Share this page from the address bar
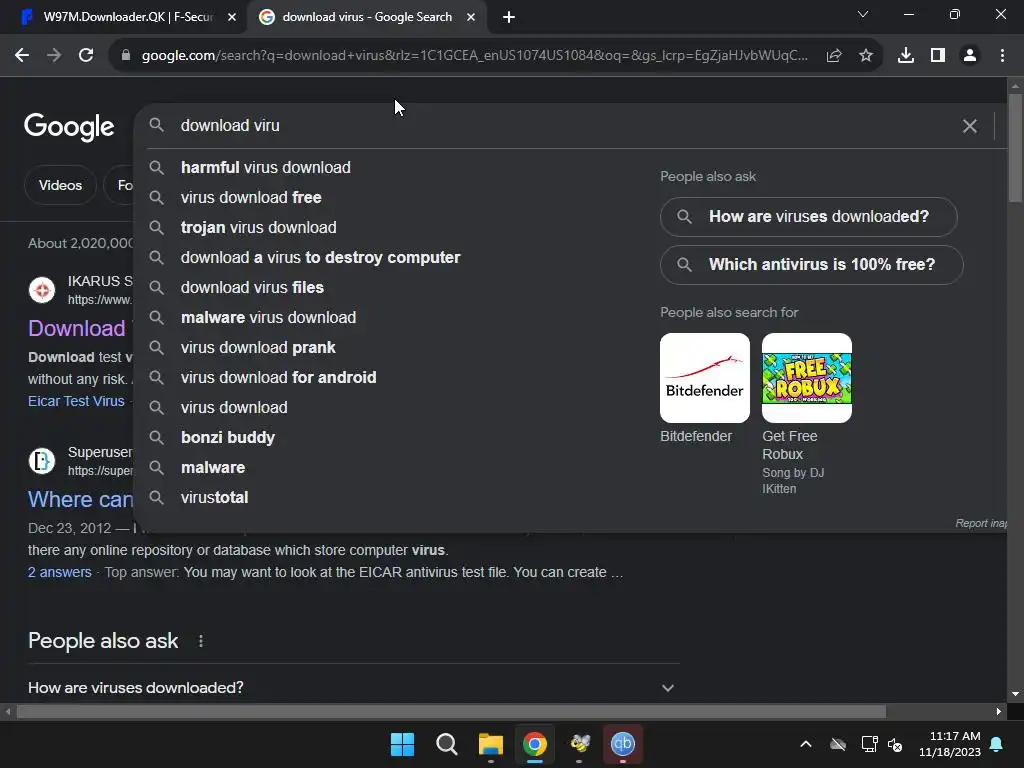The height and width of the screenshot is (768, 1024). tap(834, 56)
